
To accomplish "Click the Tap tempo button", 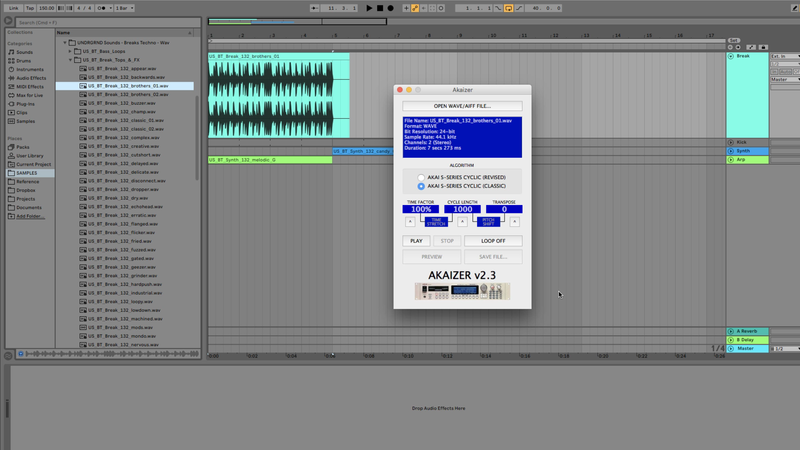I will [x=30, y=8].
